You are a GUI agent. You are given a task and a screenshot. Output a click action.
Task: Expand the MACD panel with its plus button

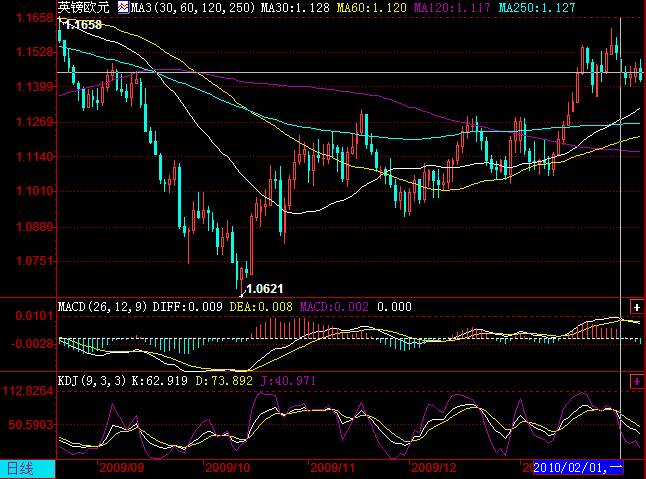637,307
